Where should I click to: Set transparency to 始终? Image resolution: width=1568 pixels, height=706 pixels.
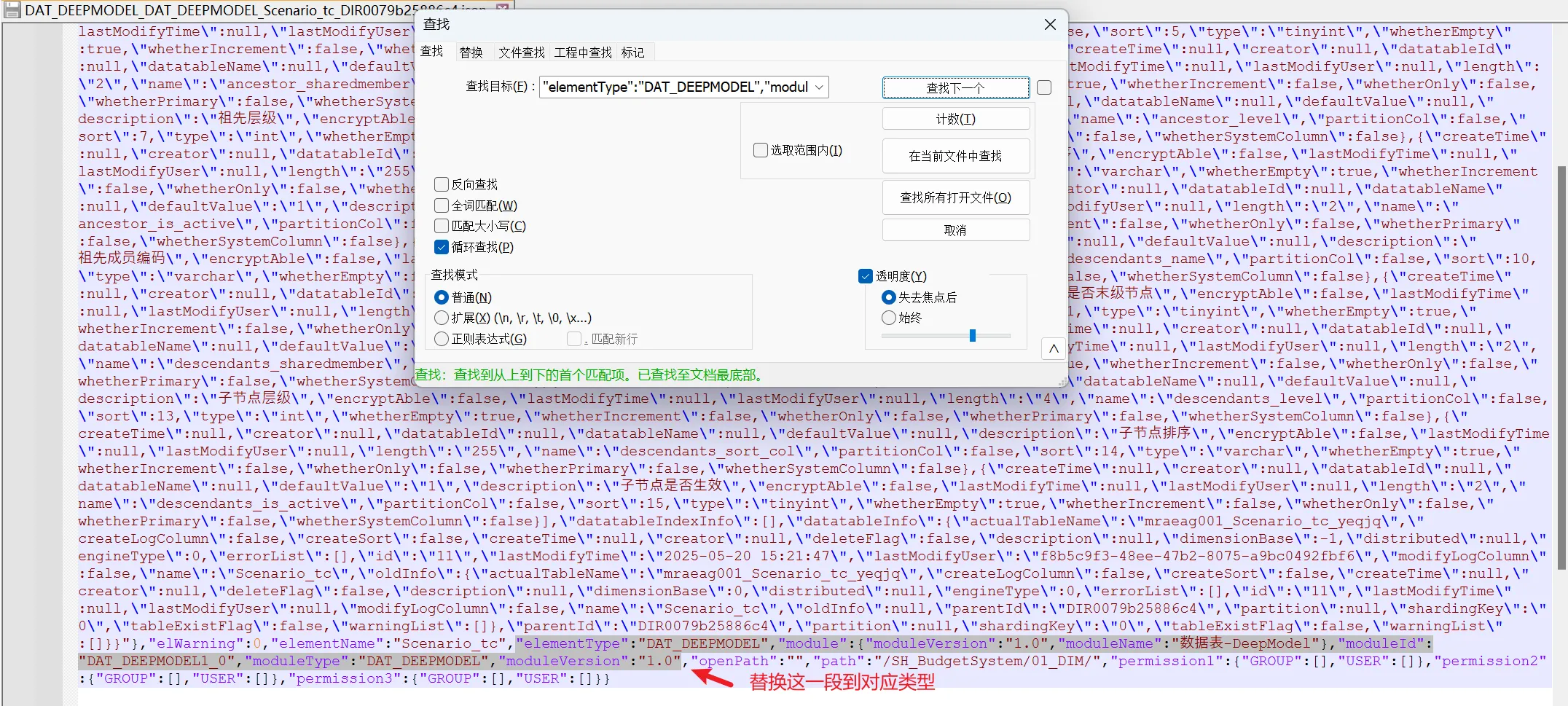(889, 318)
